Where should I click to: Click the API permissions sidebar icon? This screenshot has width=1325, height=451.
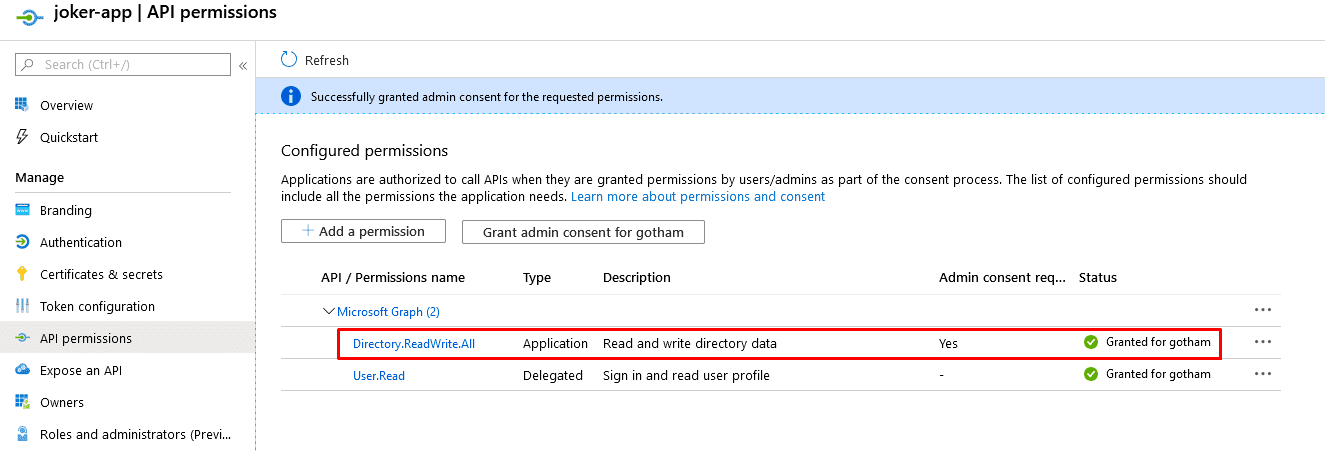[x=22, y=338]
